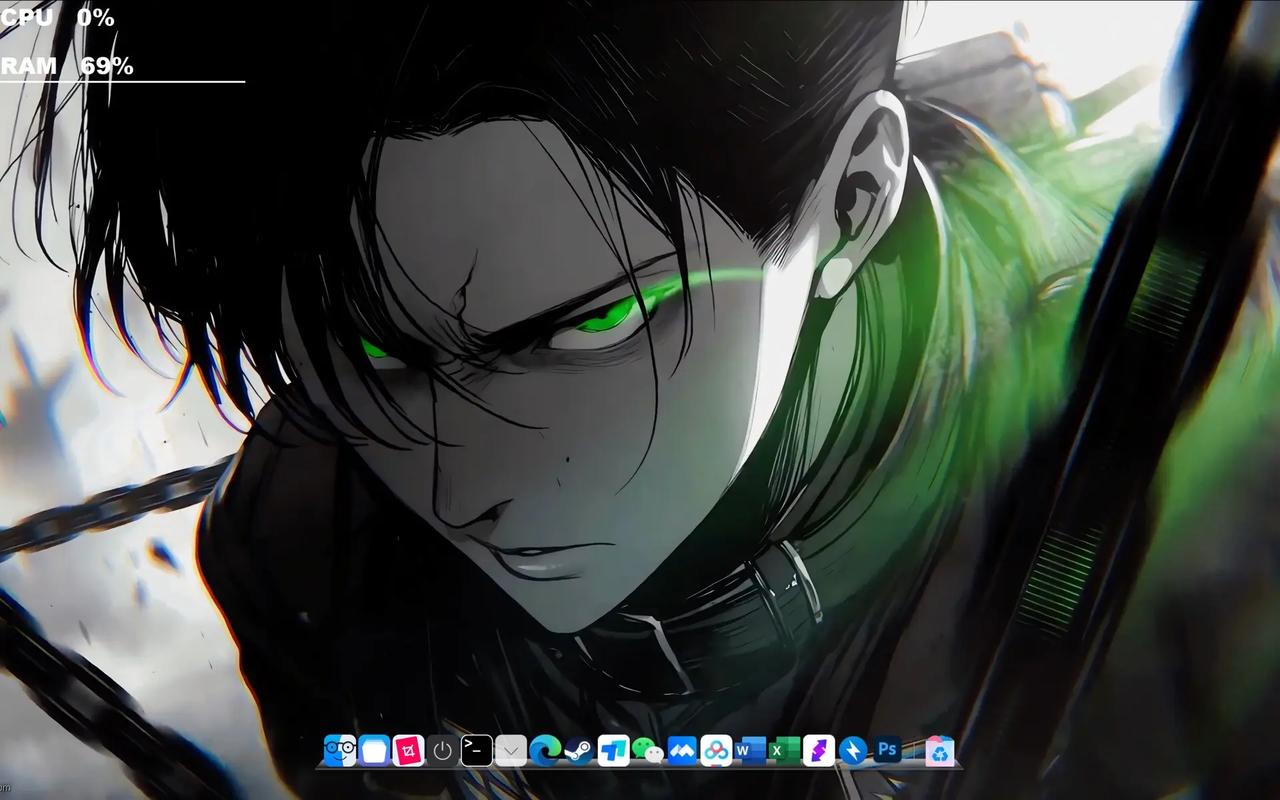Open the Terminal dock icon
Viewport: 1280px width, 800px height.
tap(476, 750)
